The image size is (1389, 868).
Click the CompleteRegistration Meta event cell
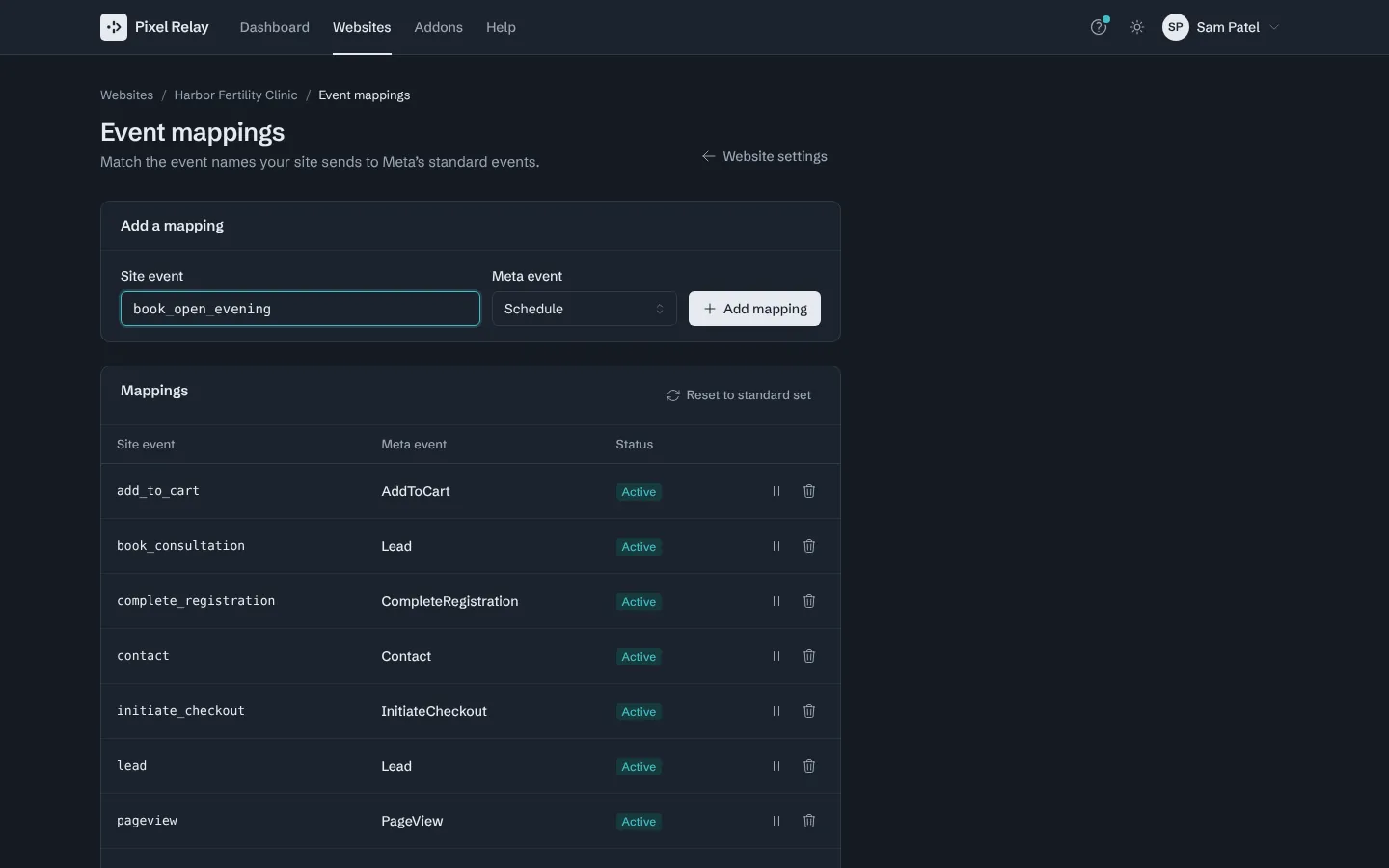click(449, 601)
